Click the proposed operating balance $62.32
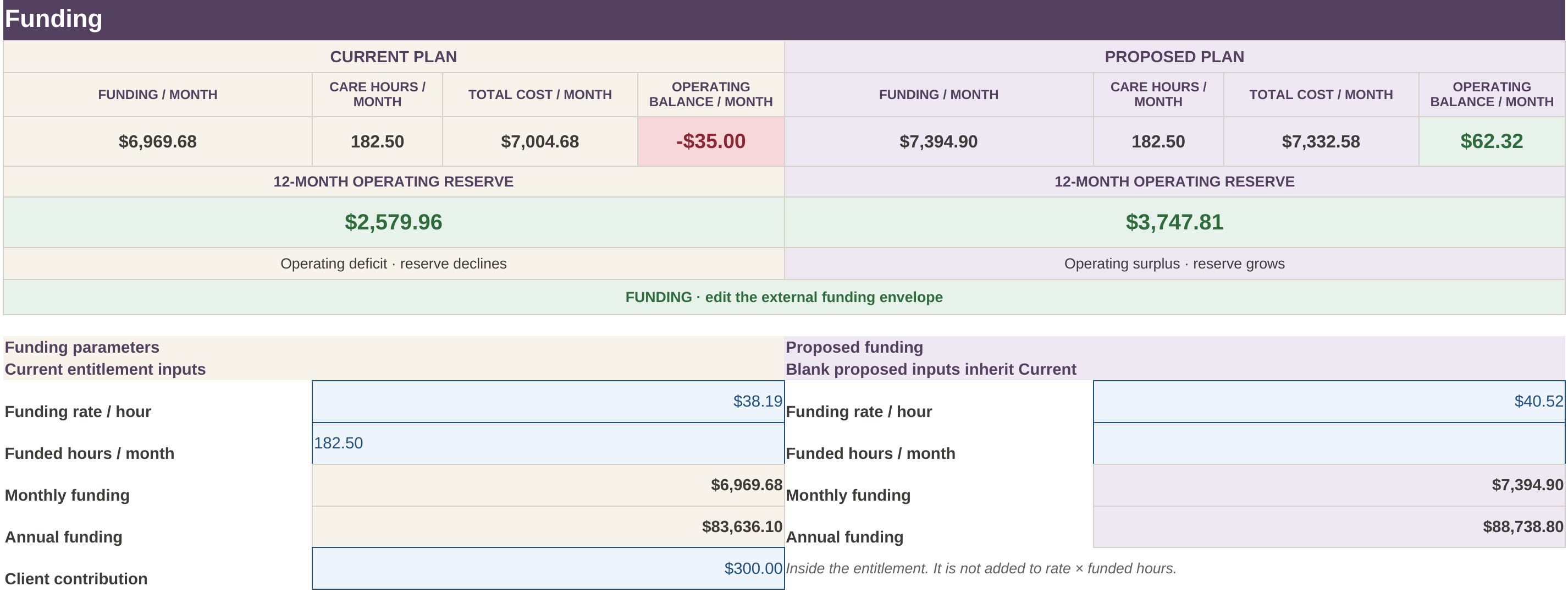This screenshot has height=592, width=1568. point(1491,141)
